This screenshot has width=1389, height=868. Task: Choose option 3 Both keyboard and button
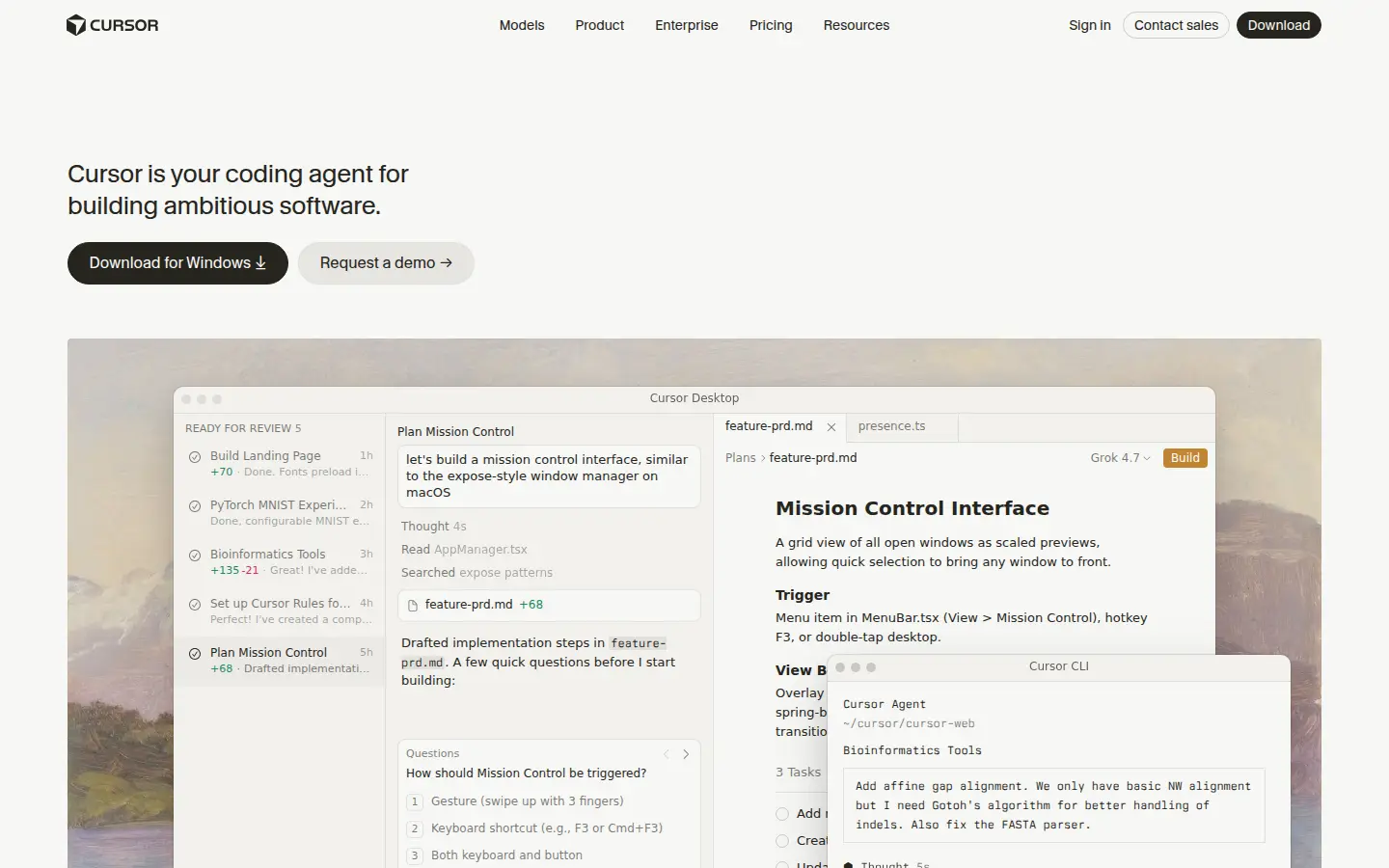549,855
